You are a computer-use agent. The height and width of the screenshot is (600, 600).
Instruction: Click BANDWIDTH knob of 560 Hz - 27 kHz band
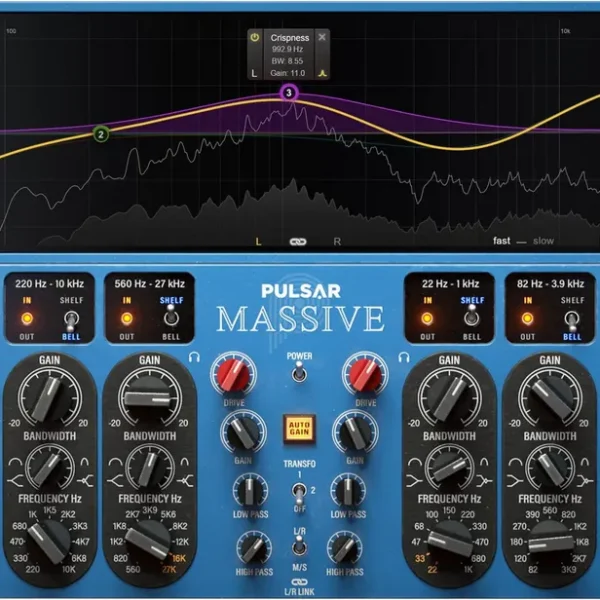[x=150, y=468]
